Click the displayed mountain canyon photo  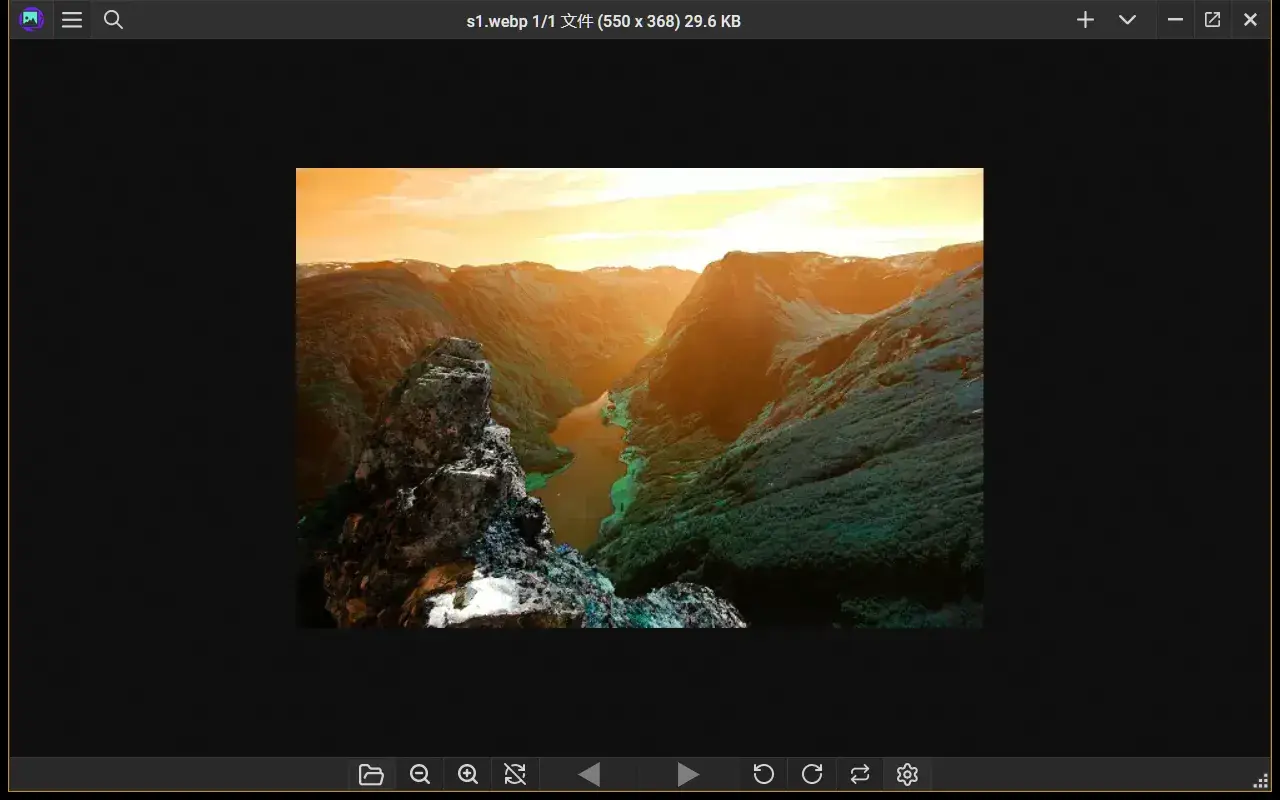click(x=640, y=398)
